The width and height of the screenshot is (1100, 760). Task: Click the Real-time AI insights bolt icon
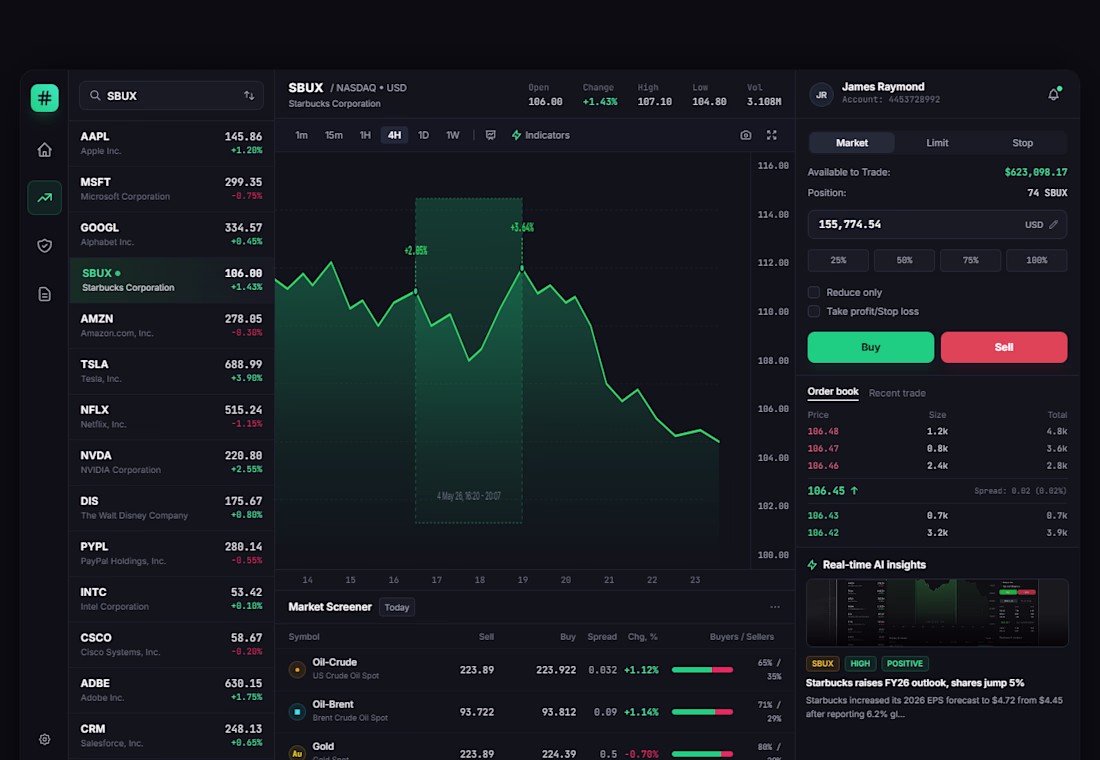(812, 565)
